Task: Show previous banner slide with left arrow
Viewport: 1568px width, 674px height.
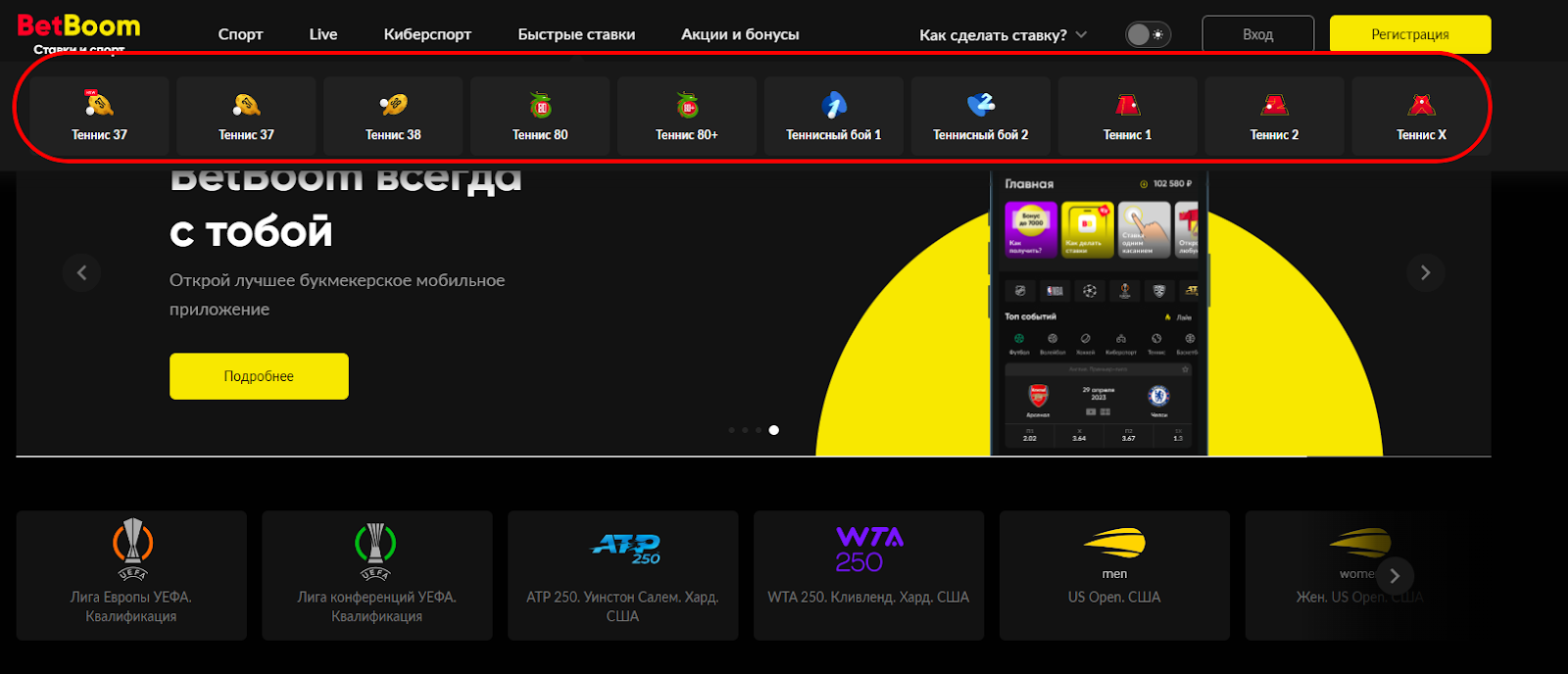Action: (81, 272)
